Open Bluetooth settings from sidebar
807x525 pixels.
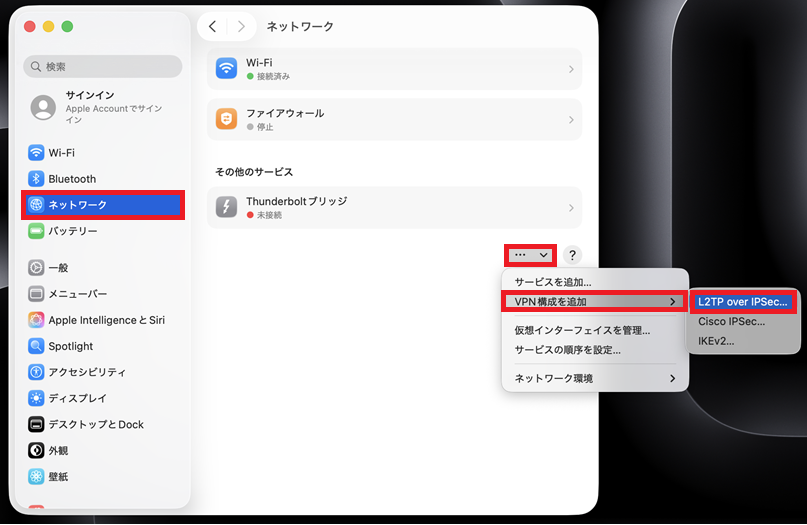72,179
